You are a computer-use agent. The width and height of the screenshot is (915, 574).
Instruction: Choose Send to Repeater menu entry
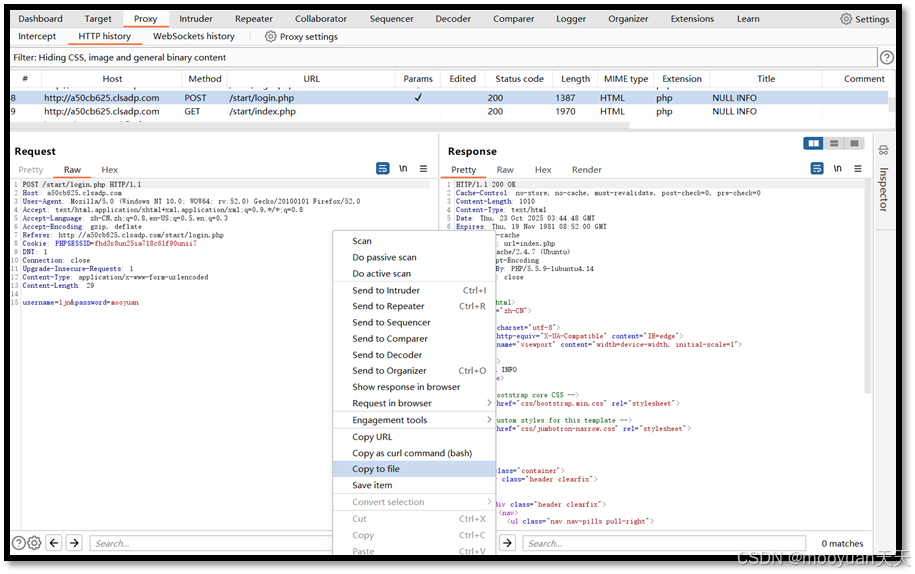[414, 306]
